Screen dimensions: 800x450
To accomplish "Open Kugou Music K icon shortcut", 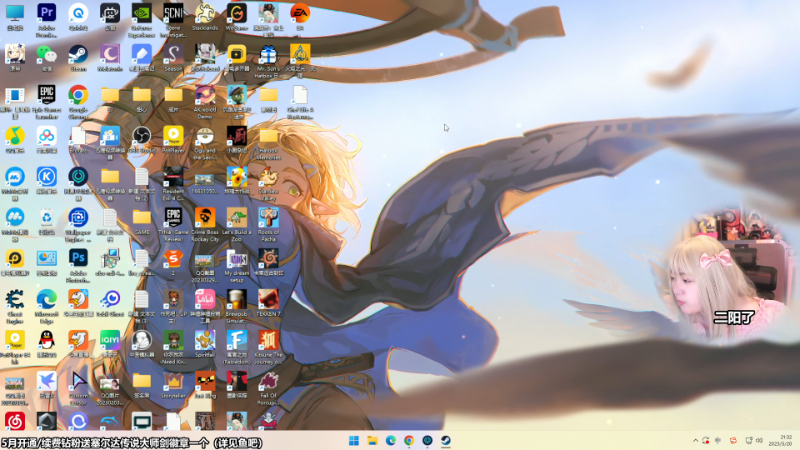I will coord(46,180).
